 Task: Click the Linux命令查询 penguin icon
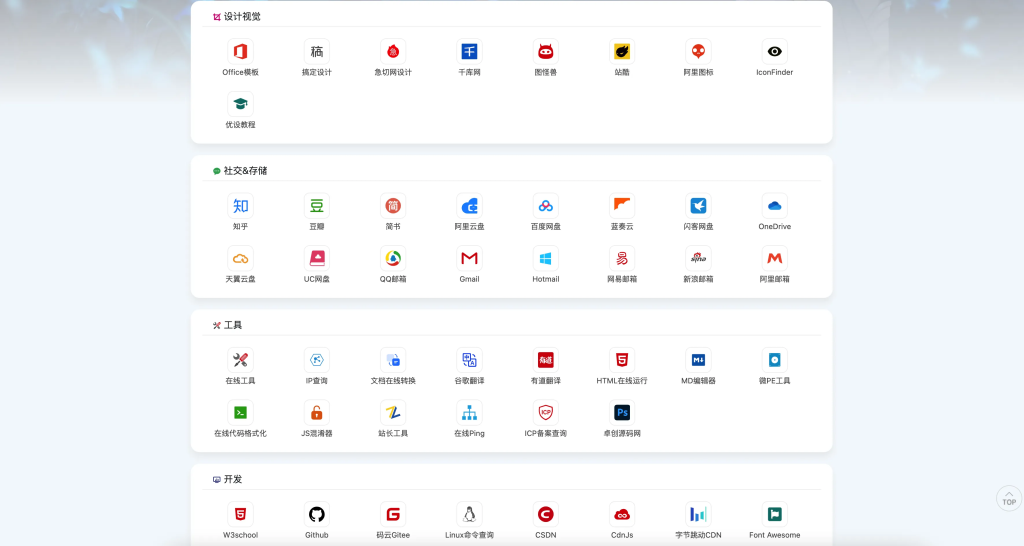coord(470,514)
